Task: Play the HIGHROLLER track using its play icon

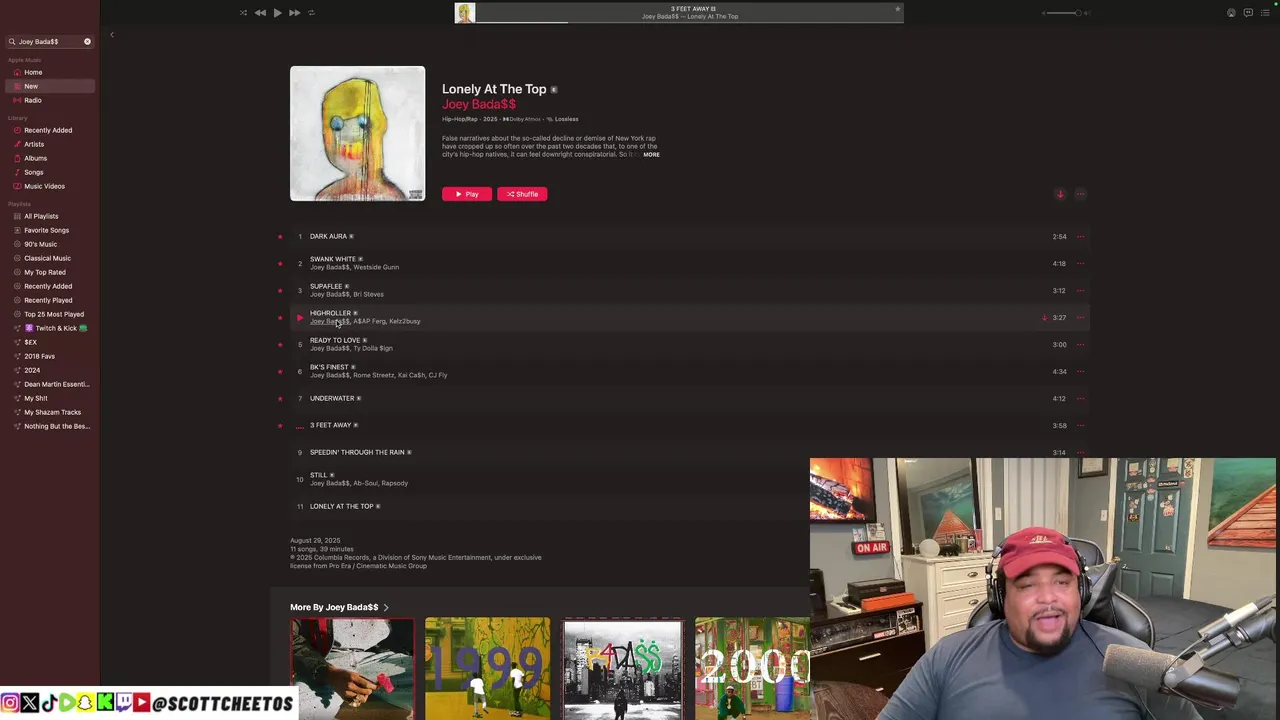Action: coord(299,318)
